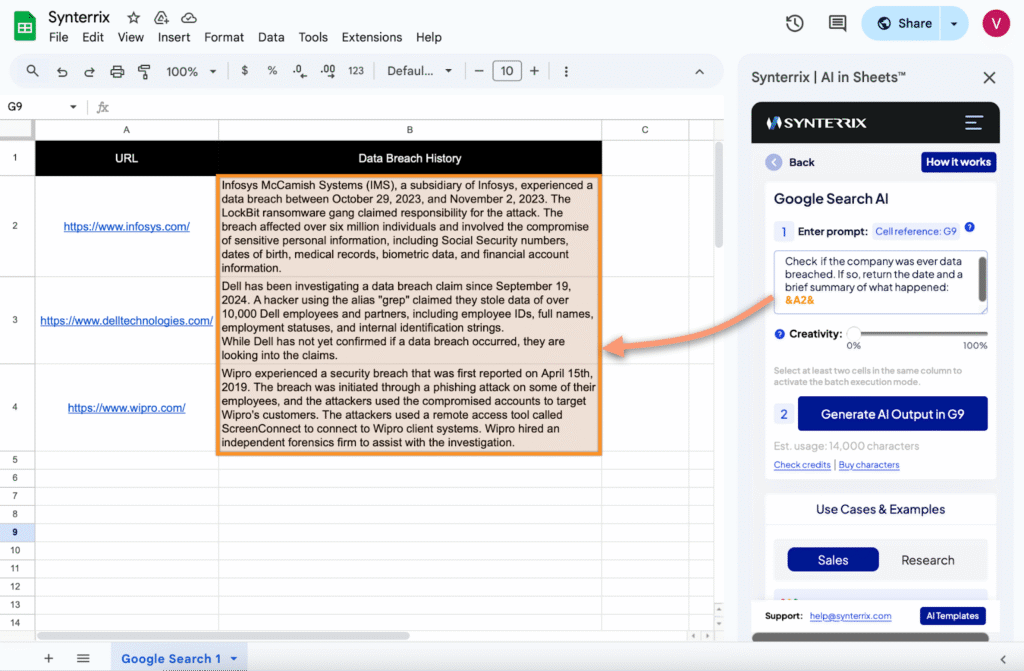
Task: Increase font size plus button
Action: click(534, 71)
